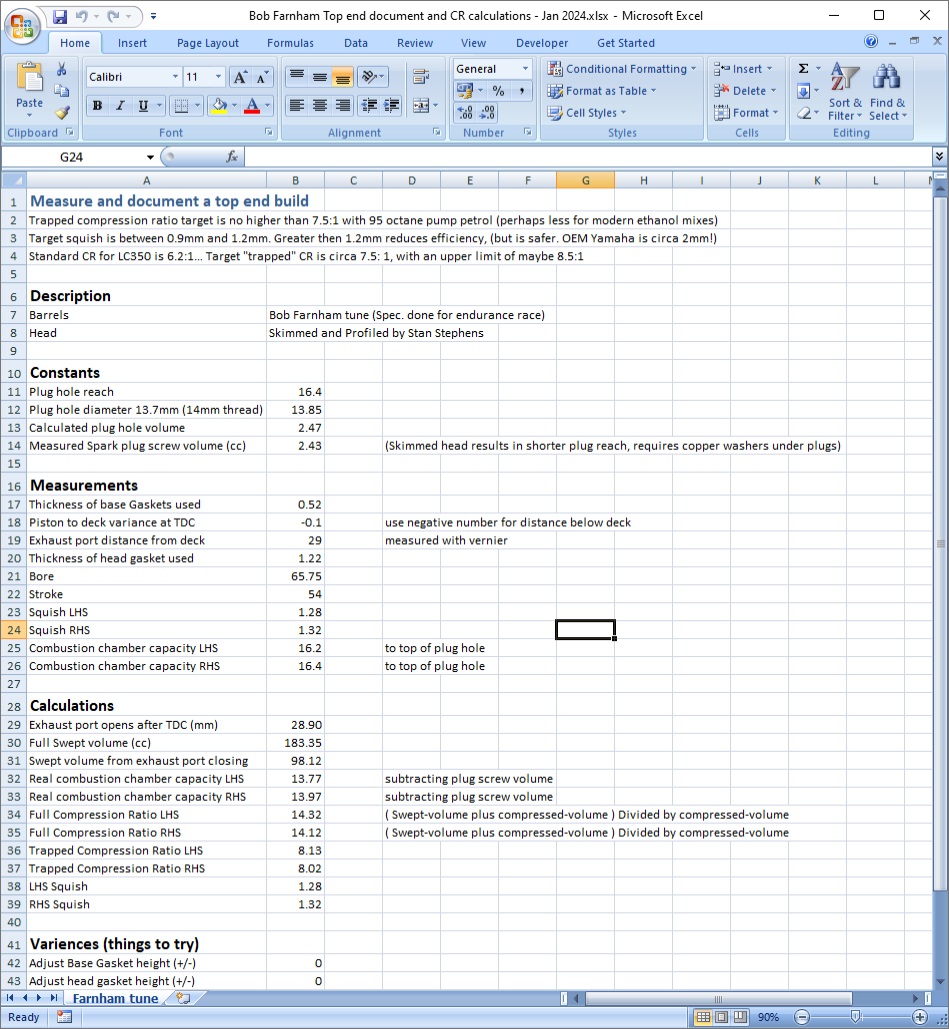Toggle Middle Align vertical alignment
This screenshot has width=949, height=1029.
(x=320, y=77)
